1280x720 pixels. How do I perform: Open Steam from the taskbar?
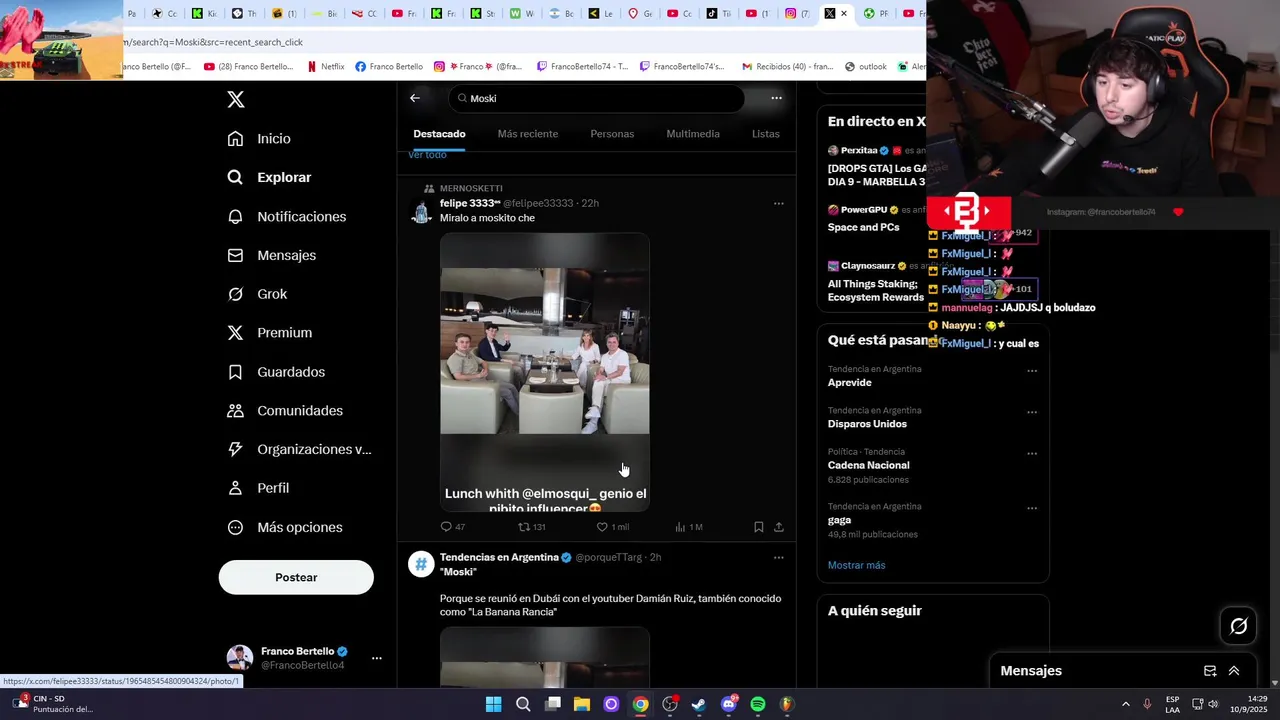(699, 704)
